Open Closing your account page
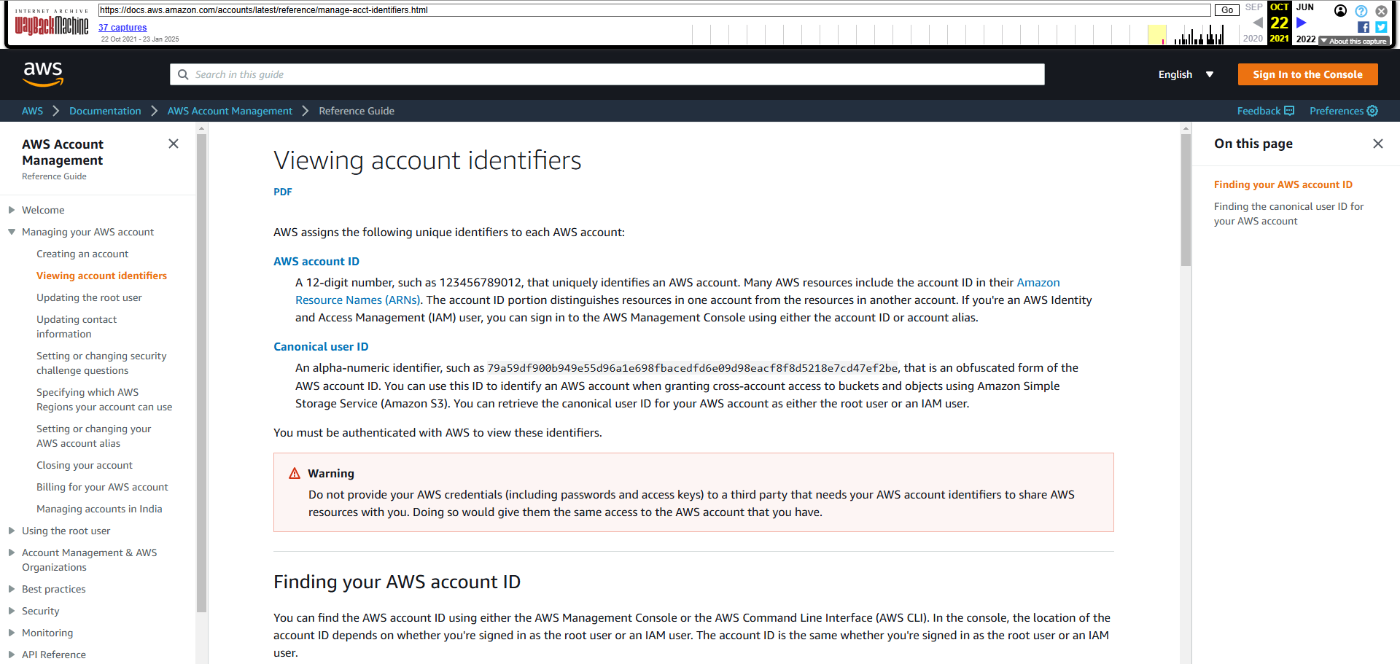 coord(84,466)
